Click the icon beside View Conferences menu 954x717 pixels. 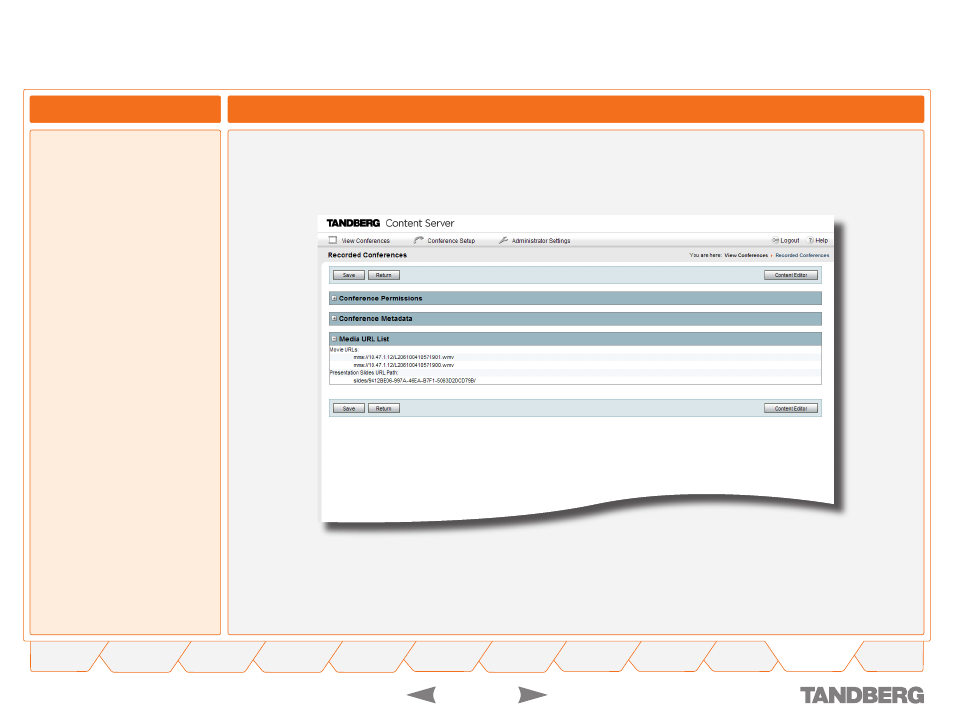(x=333, y=240)
